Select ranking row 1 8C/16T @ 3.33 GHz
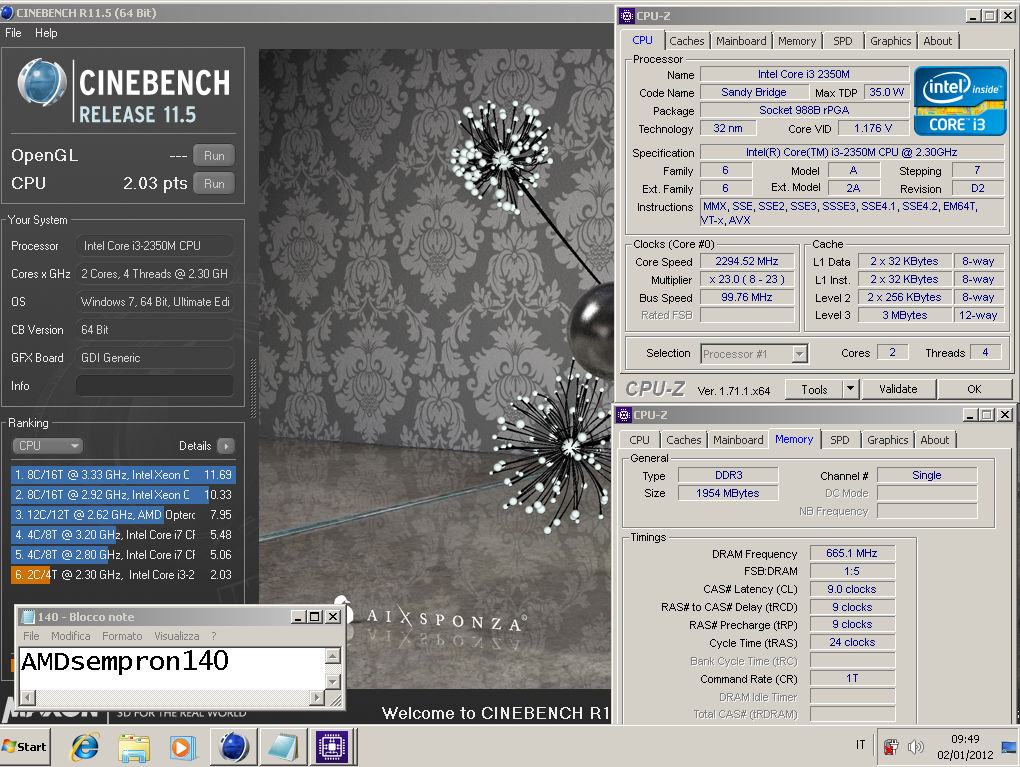This screenshot has width=1020, height=767. pyautogui.click(x=123, y=475)
